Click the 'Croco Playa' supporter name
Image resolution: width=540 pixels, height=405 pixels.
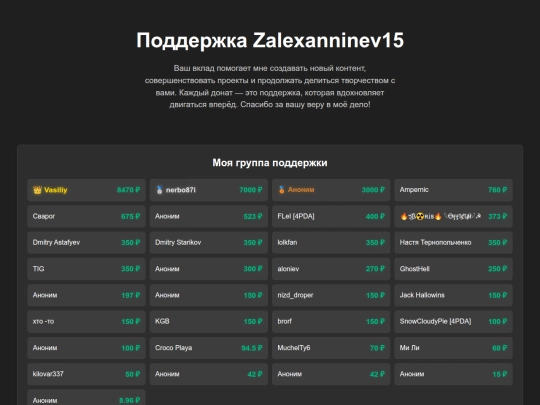point(174,348)
